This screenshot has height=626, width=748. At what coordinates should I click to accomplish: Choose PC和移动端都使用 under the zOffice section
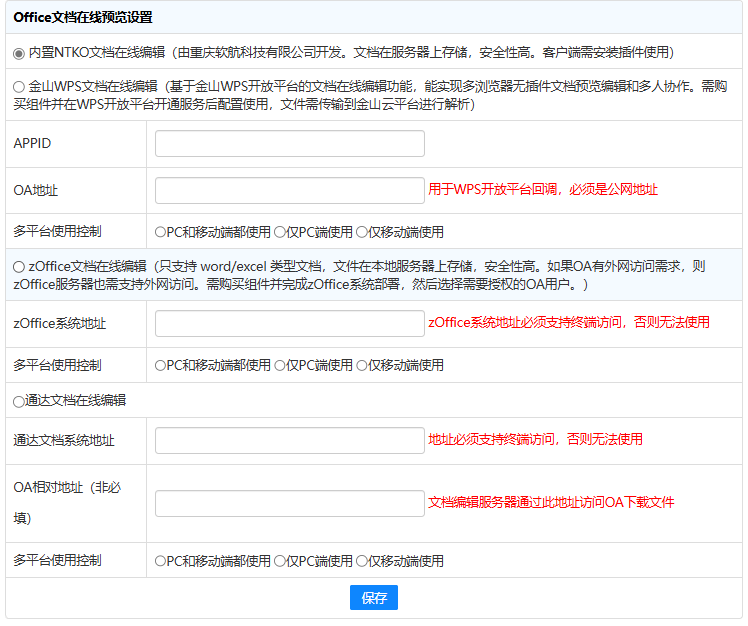pyautogui.click(x=161, y=366)
